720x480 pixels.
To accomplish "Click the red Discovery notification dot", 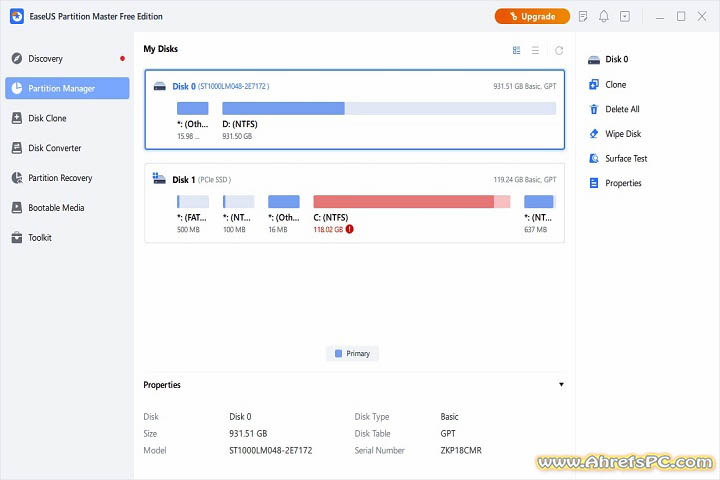I will pyautogui.click(x=122, y=58).
